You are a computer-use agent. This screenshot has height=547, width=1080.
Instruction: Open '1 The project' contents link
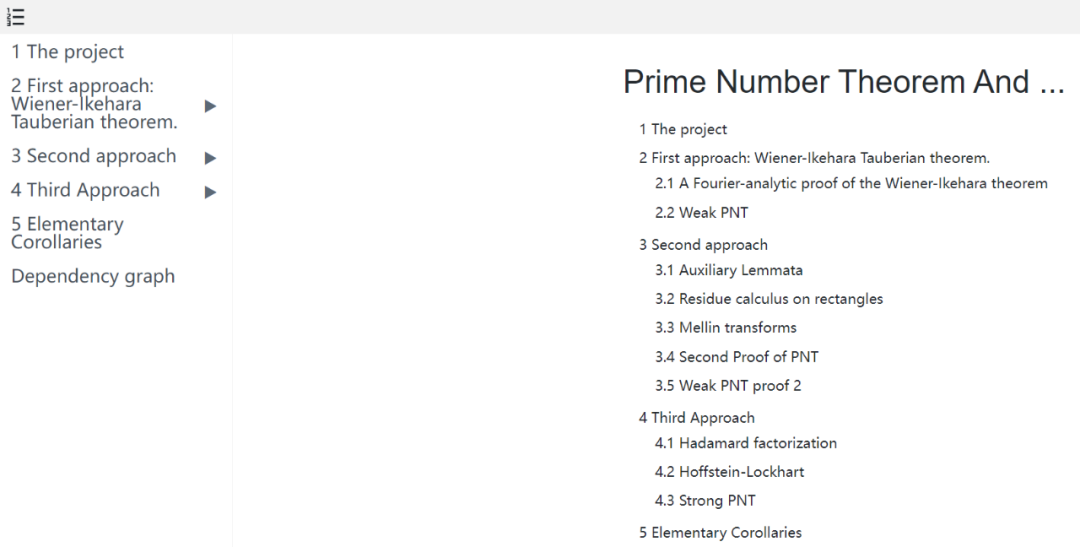[x=683, y=129]
